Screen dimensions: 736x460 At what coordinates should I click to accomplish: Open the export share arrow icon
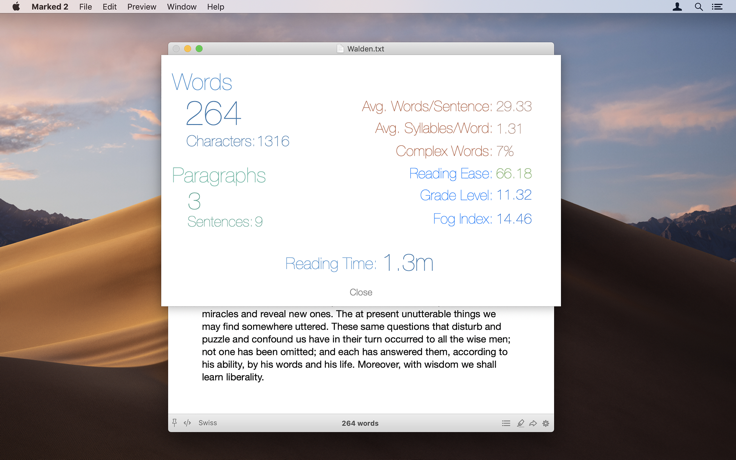tap(533, 423)
